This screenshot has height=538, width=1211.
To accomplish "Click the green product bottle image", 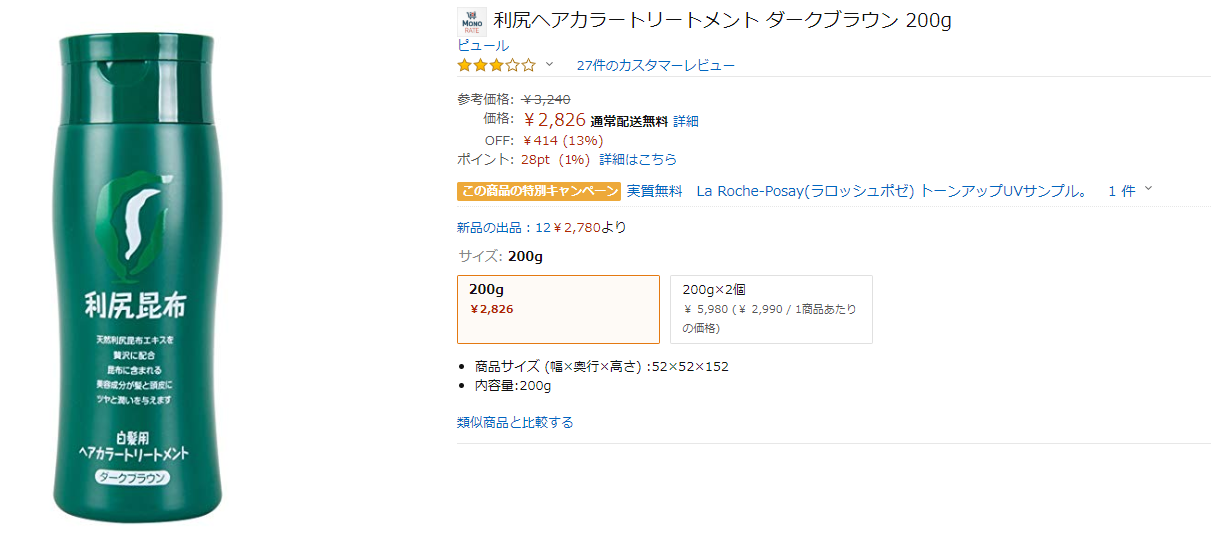I will tap(137, 280).
